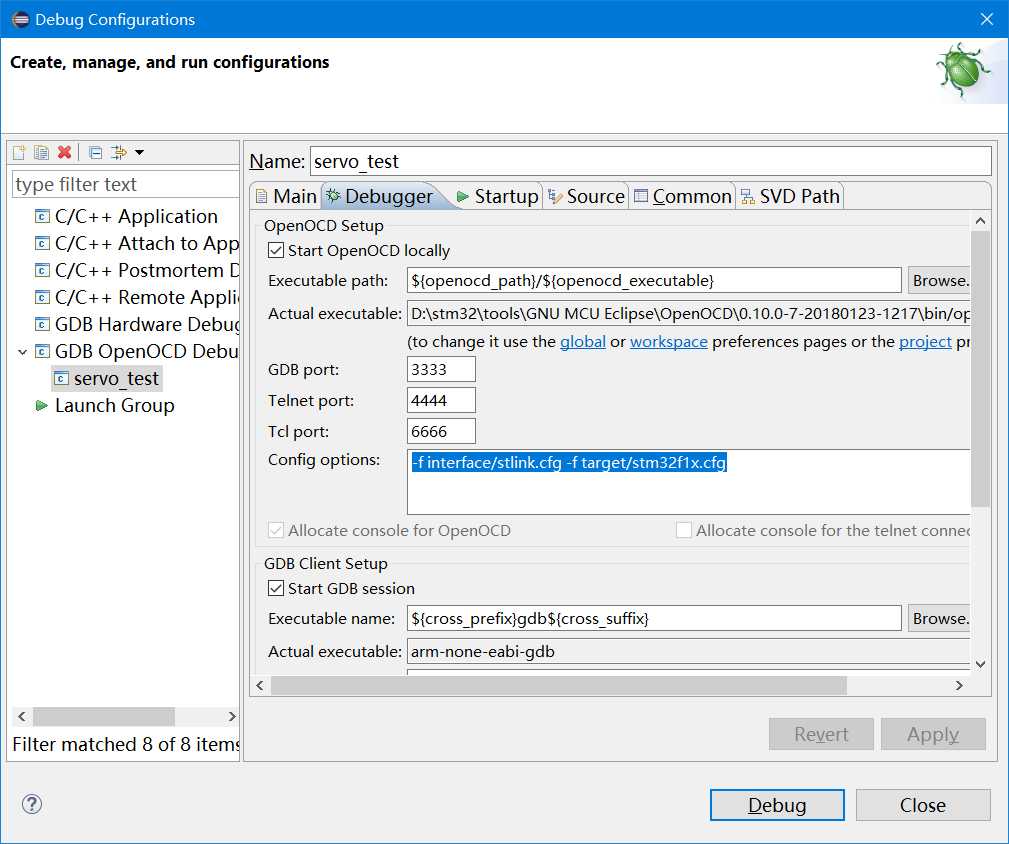Select C/C++ Application in the tree

tap(136, 217)
